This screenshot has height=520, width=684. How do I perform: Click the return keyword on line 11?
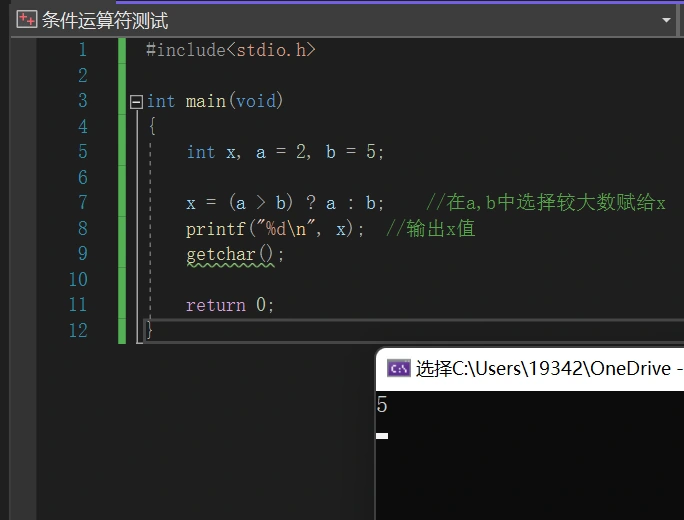[x=215, y=305]
